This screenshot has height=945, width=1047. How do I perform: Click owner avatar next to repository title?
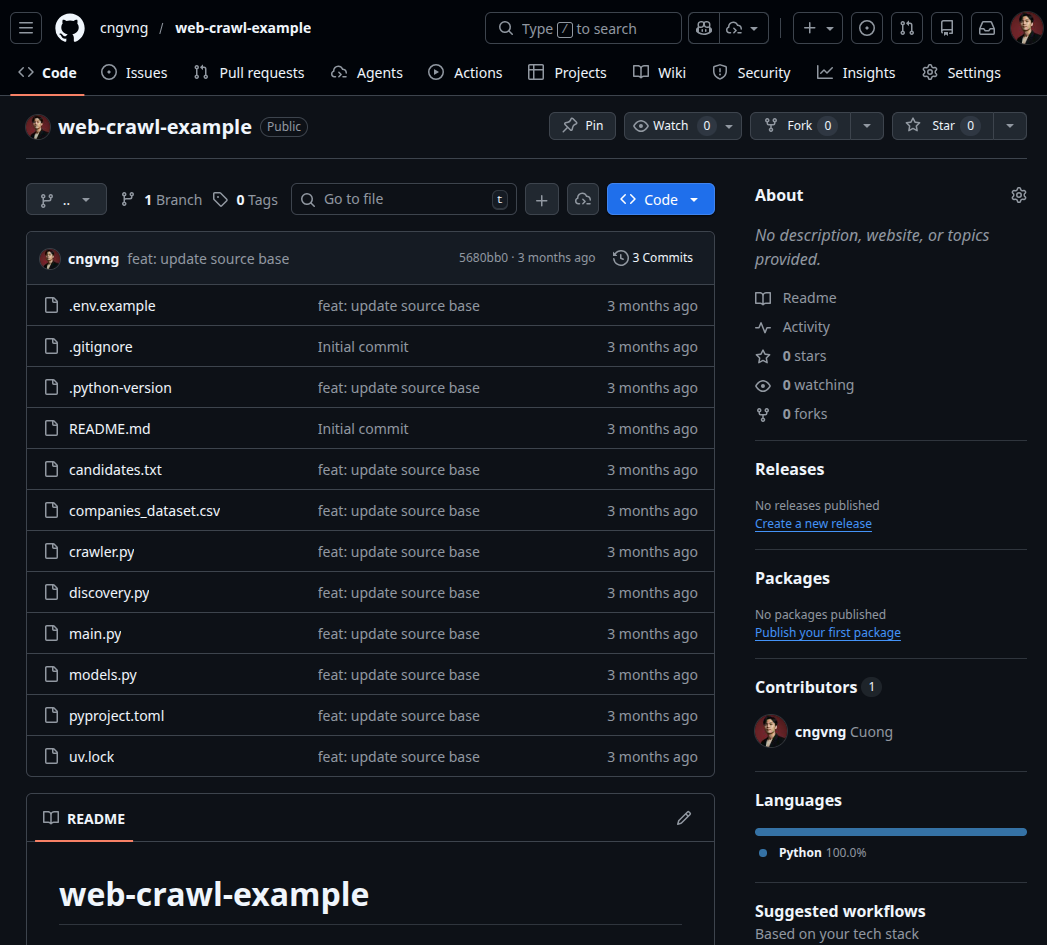(38, 127)
